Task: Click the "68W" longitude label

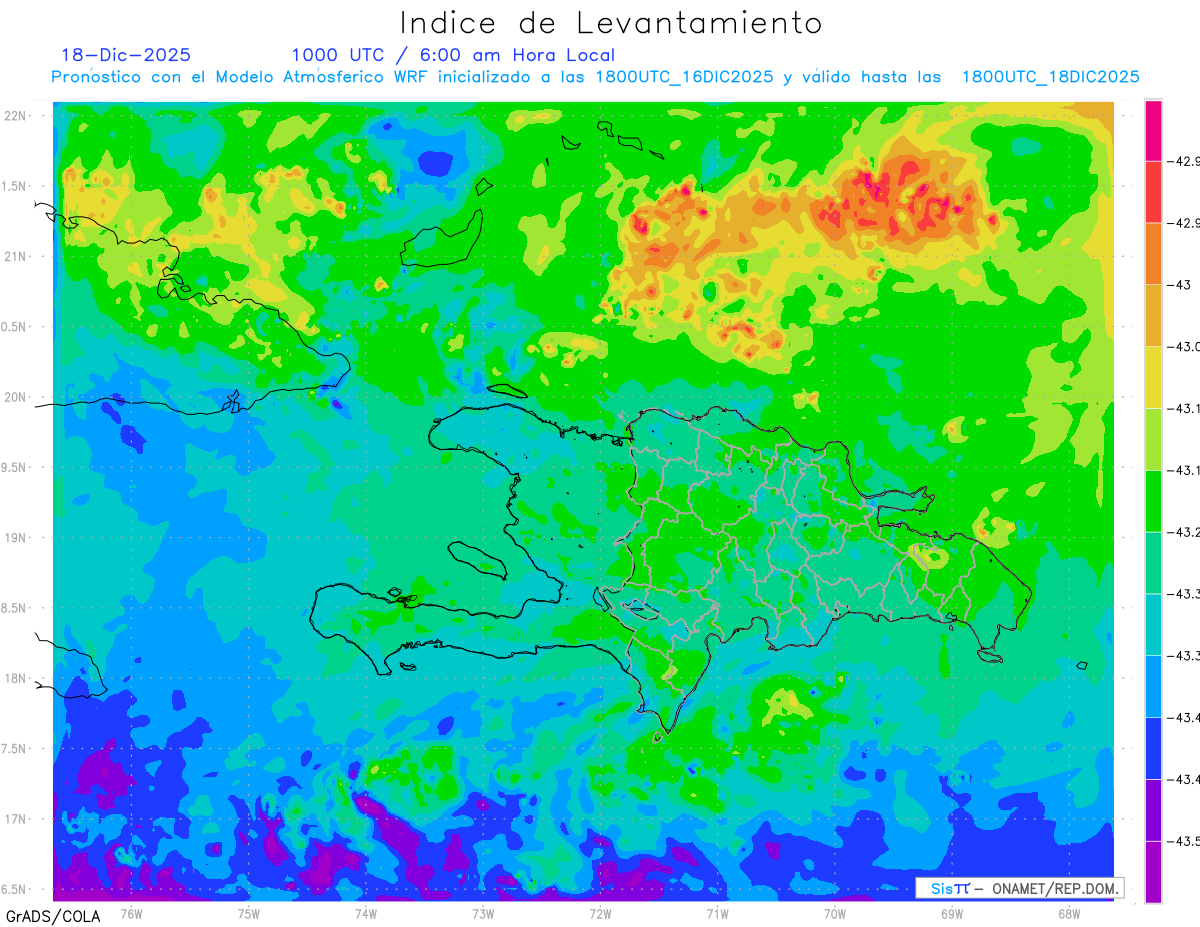Action: pyautogui.click(x=1069, y=914)
